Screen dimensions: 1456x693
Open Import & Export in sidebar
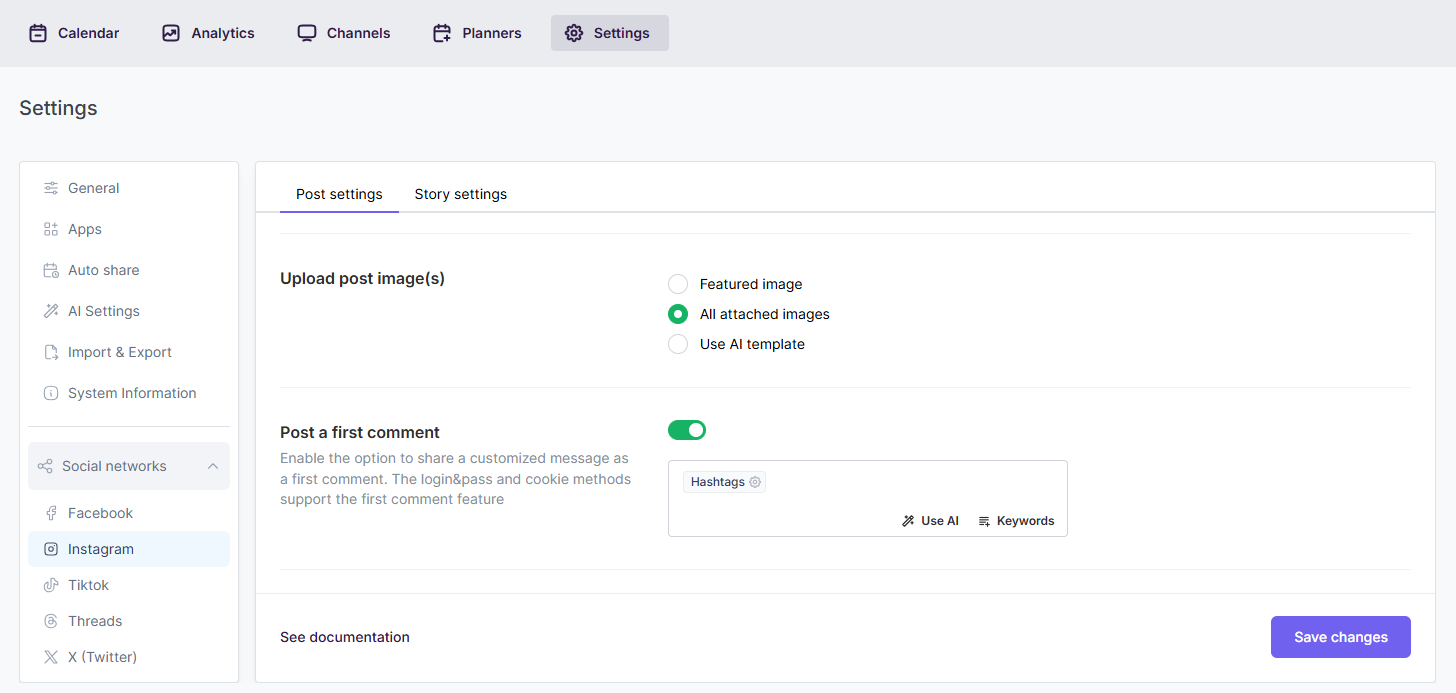(129, 352)
